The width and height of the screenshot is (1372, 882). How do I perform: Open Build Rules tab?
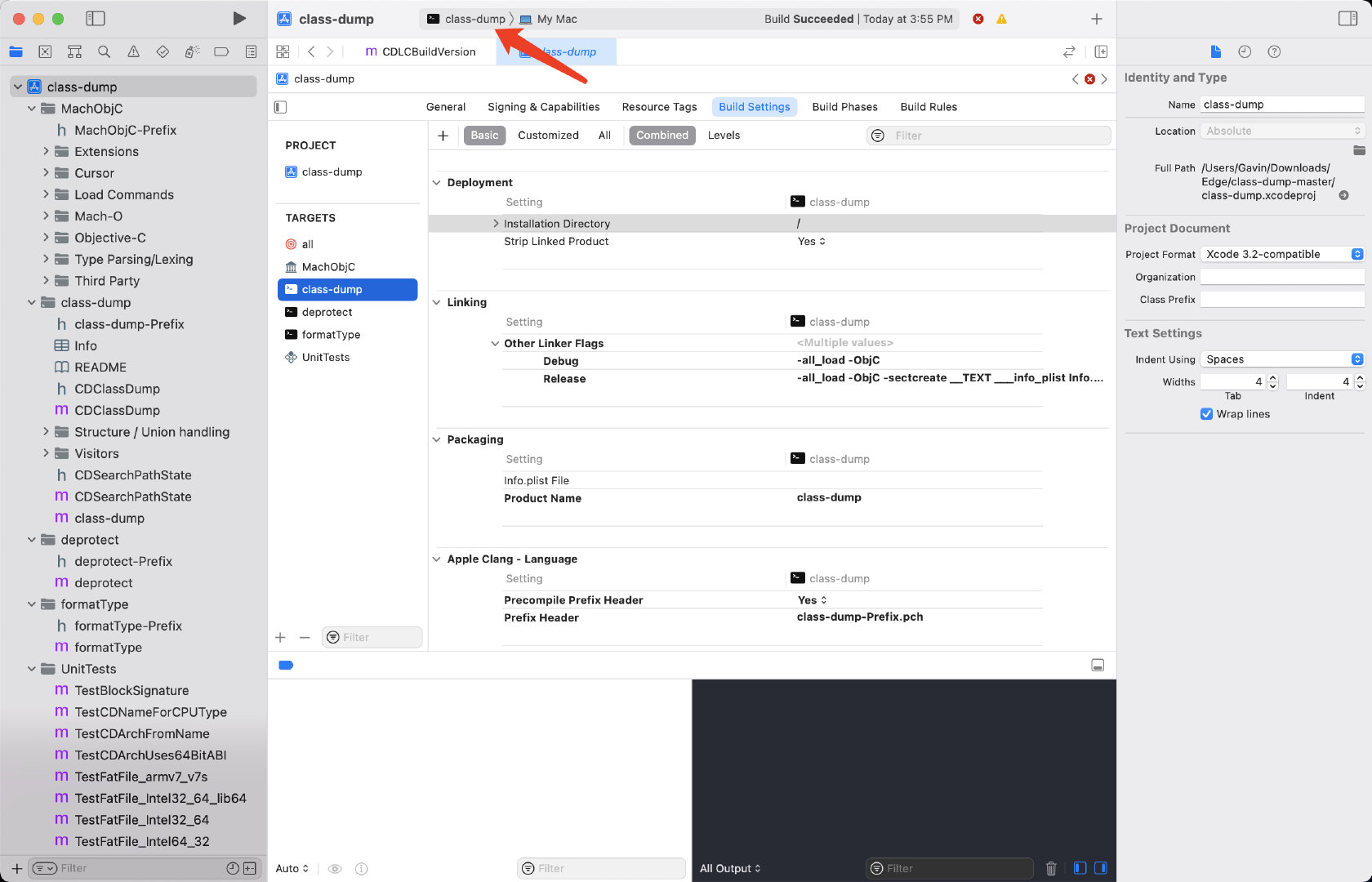929,107
